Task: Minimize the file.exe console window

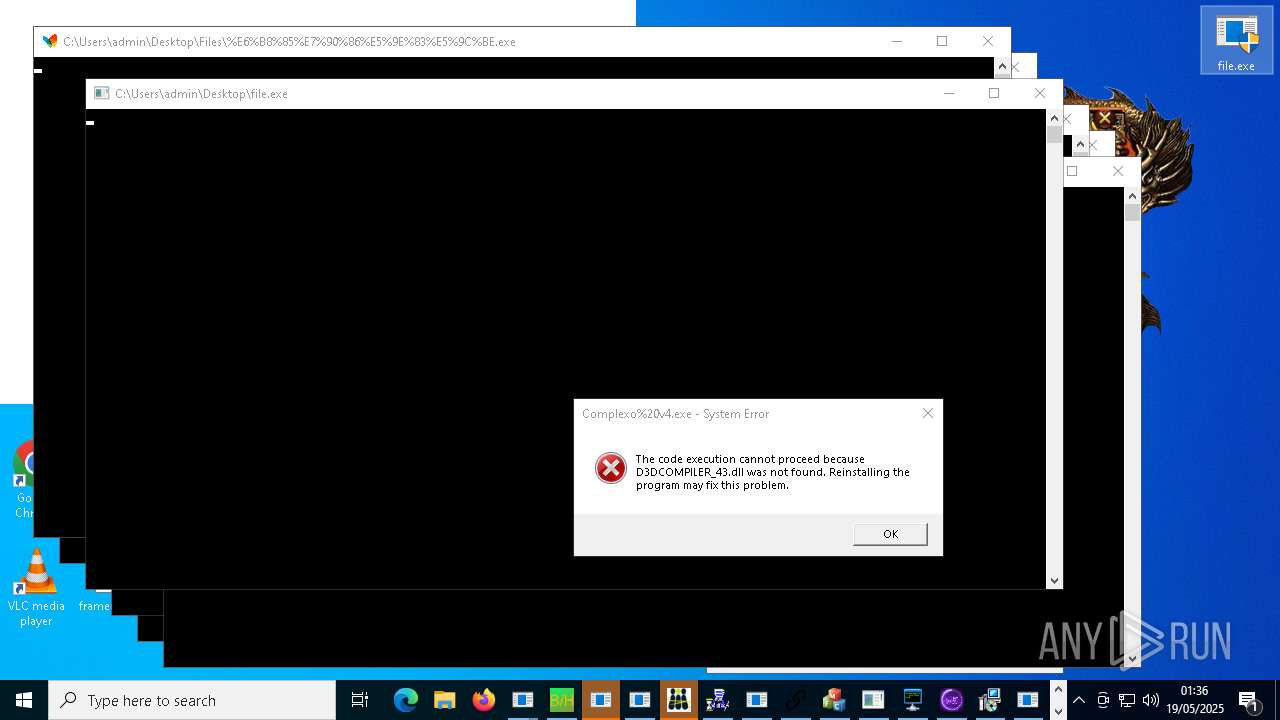Action: click(x=949, y=93)
